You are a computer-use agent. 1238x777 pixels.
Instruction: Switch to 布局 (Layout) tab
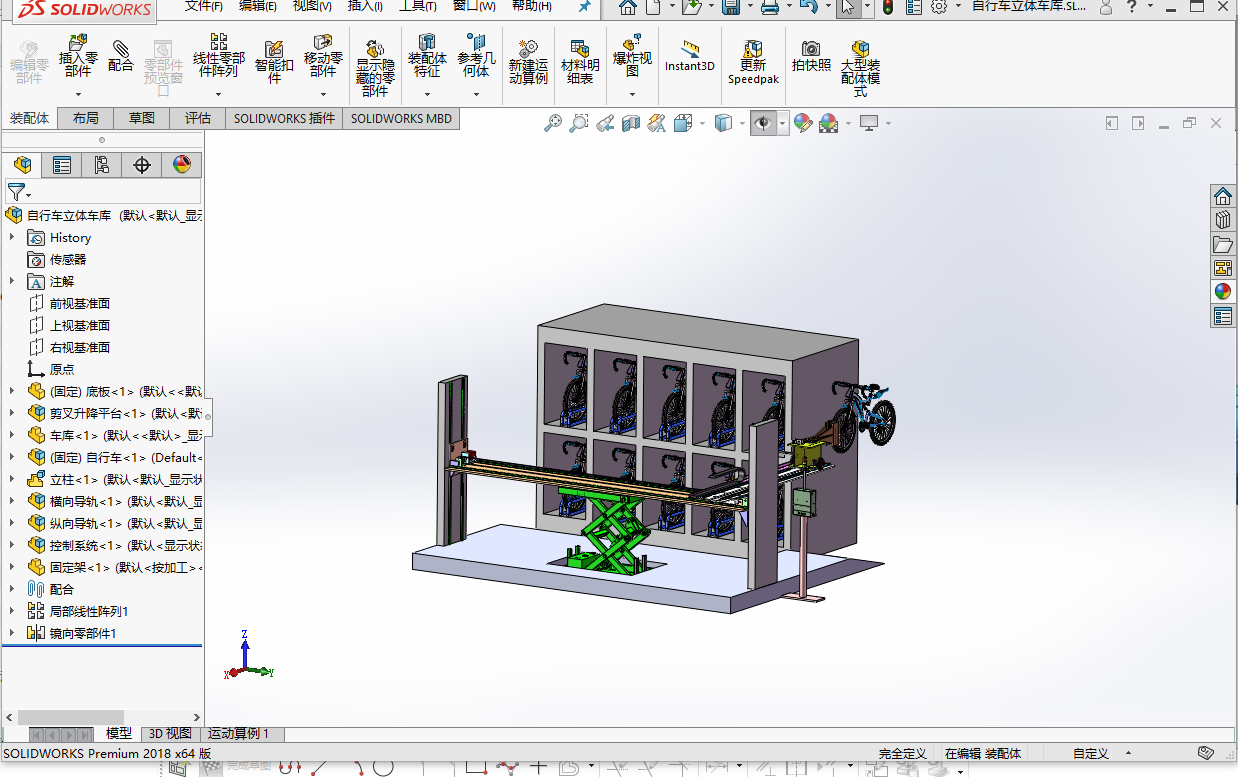[x=86, y=118]
